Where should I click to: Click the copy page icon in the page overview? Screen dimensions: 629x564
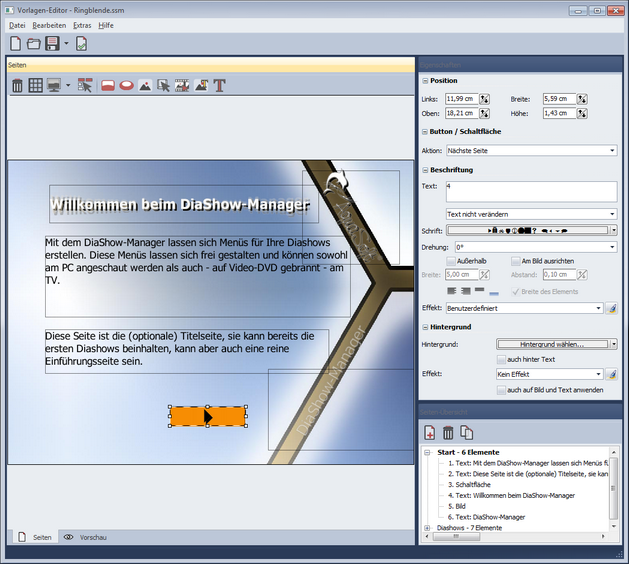coord(466,432)
